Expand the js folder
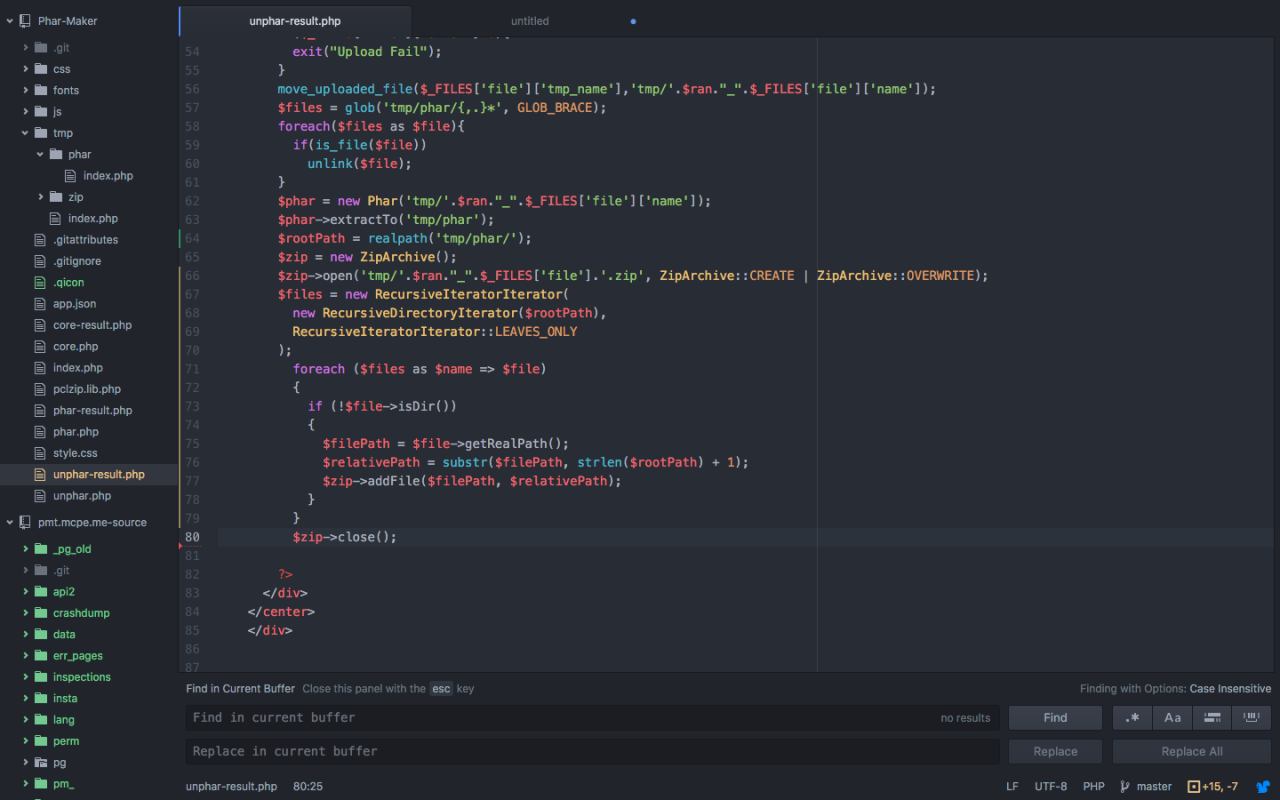Image resolution: width=1280 pixels, height=800 pixels. coord(26,112)
